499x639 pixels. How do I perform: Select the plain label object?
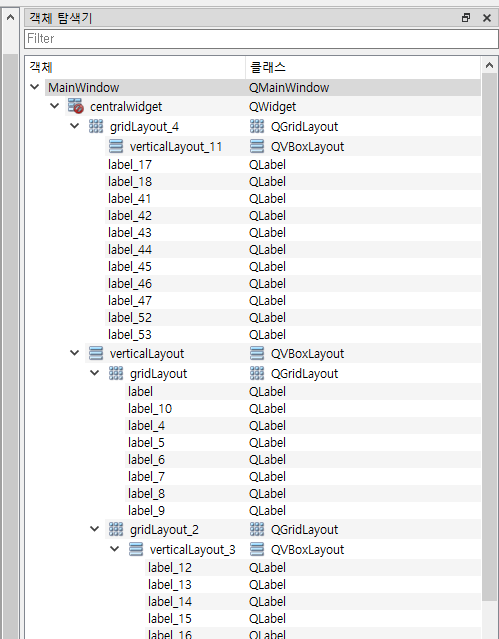pyautogui.click(x=140, y=392)
